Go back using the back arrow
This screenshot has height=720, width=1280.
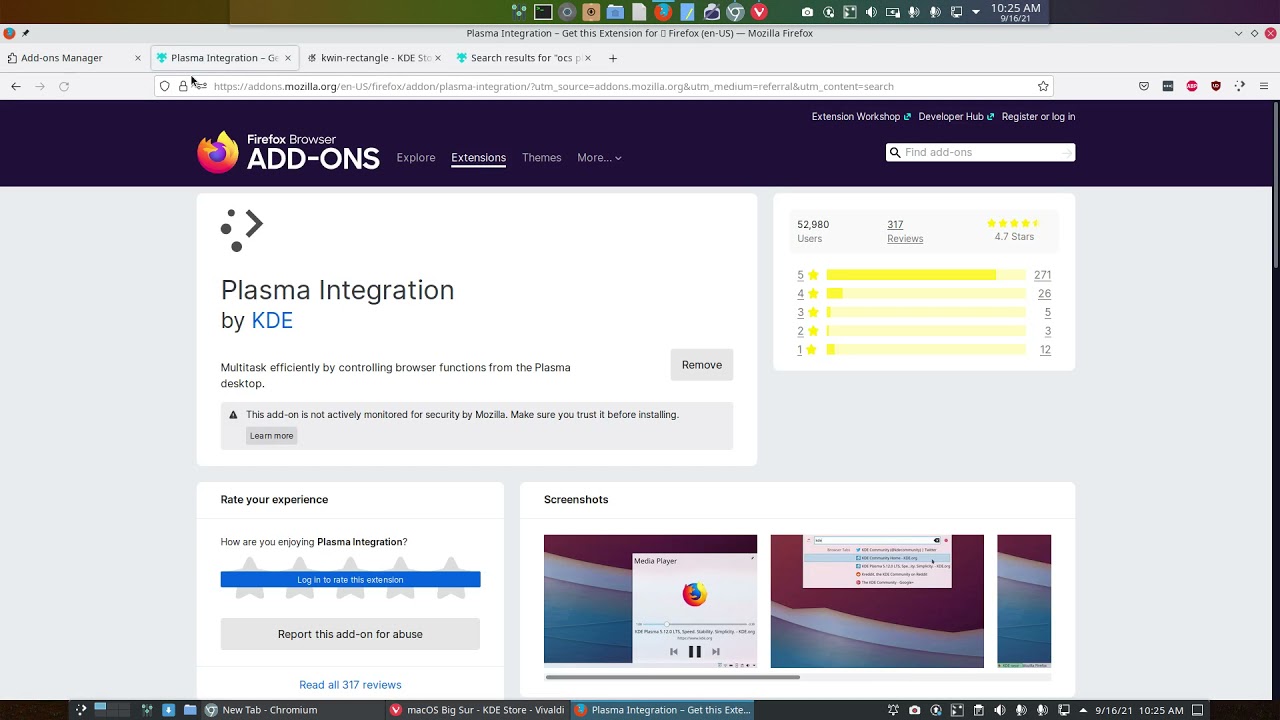click(x=16, y=86)
